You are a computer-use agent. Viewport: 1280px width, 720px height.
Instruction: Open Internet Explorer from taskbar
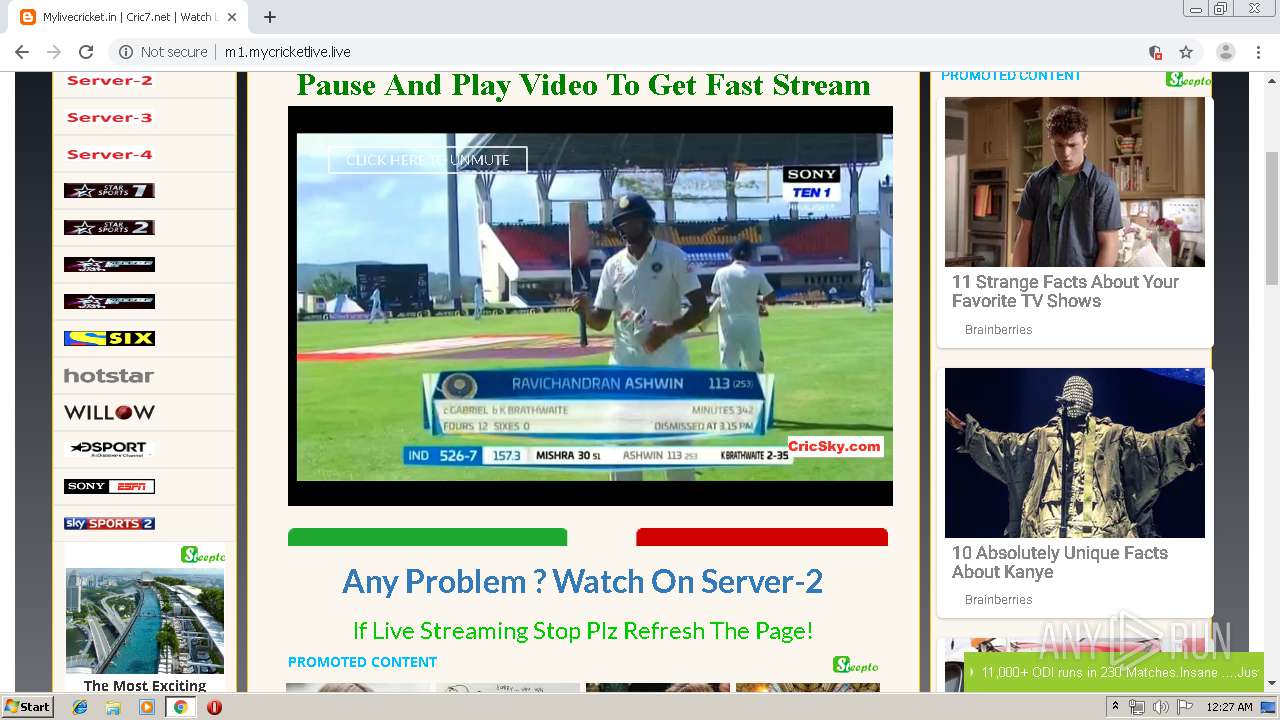click(81, 707)
